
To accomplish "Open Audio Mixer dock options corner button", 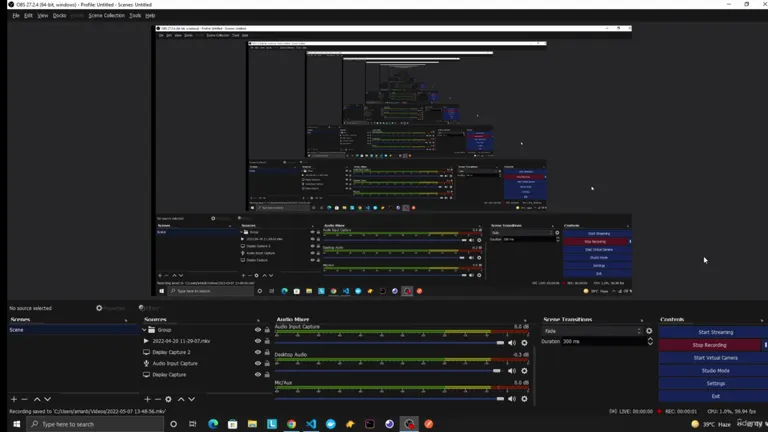I will coord(525,320).
